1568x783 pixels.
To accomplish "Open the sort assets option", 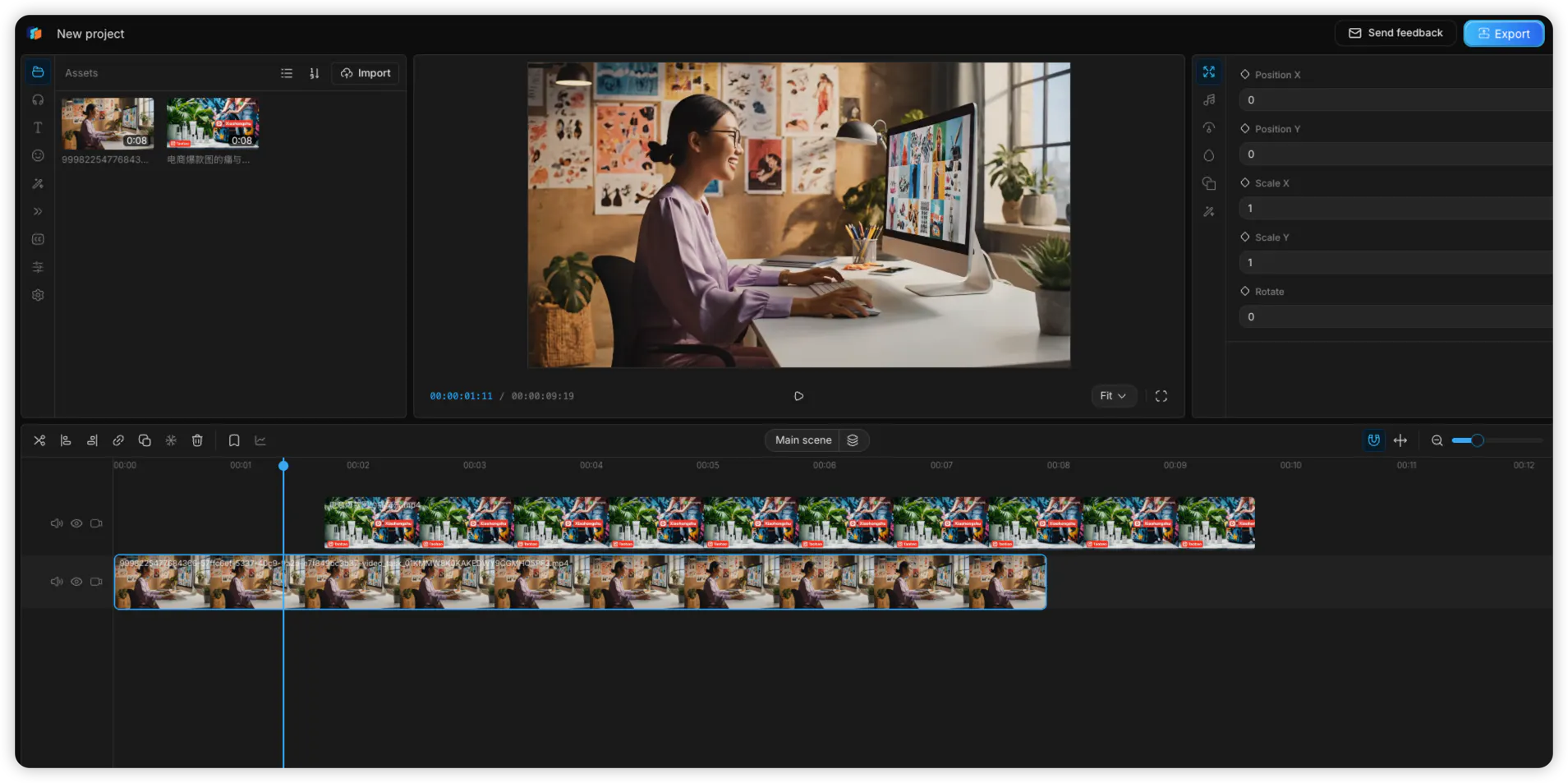I will (314, 73).
